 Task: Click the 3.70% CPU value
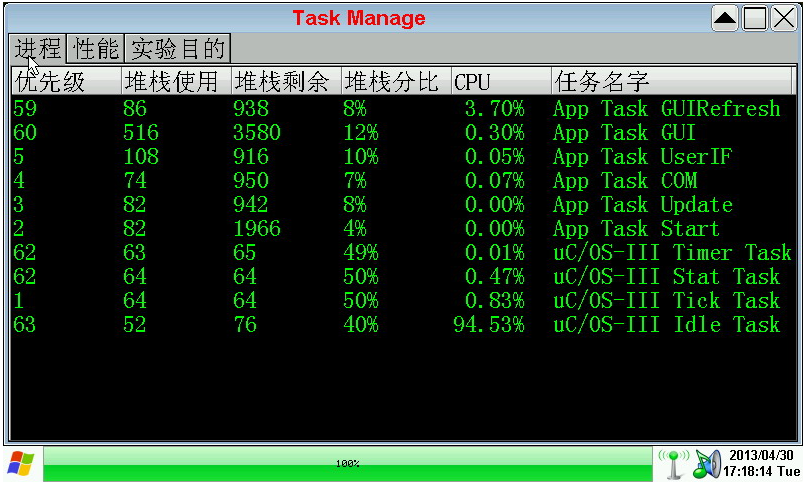(494, 109)
